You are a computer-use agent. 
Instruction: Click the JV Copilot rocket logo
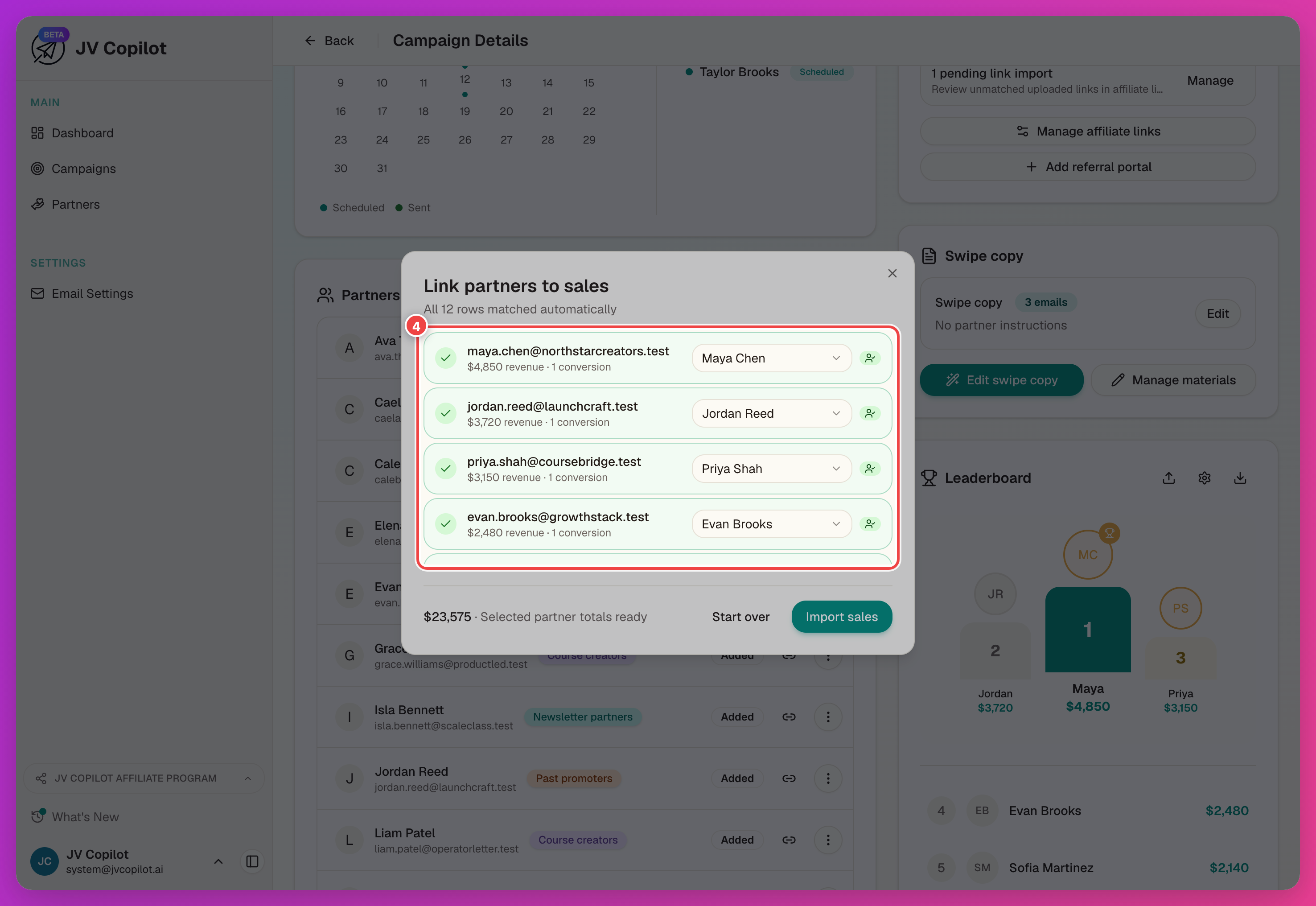[x=48, y=49]
